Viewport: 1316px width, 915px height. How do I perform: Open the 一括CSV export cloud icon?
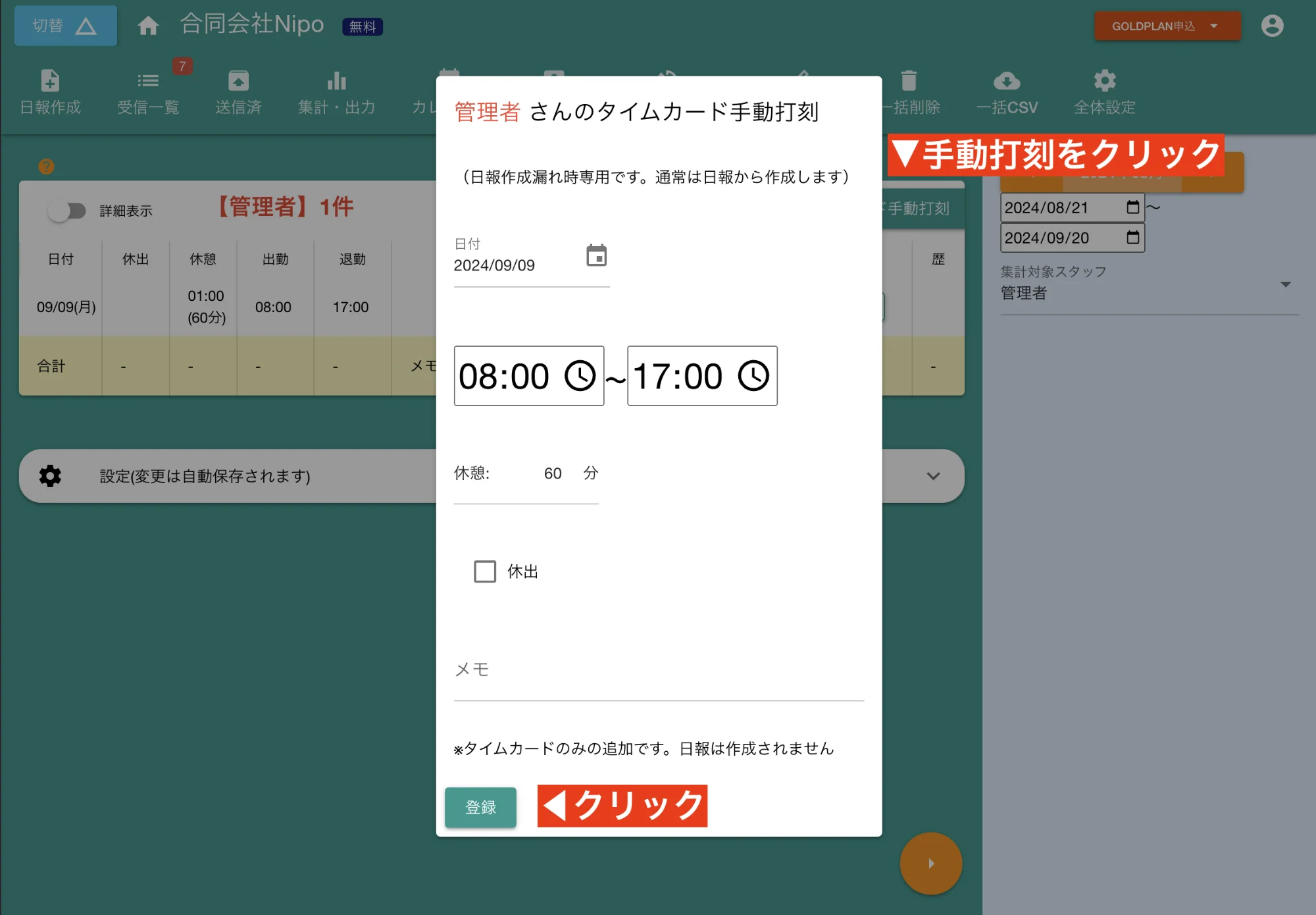click(1008, 80)
